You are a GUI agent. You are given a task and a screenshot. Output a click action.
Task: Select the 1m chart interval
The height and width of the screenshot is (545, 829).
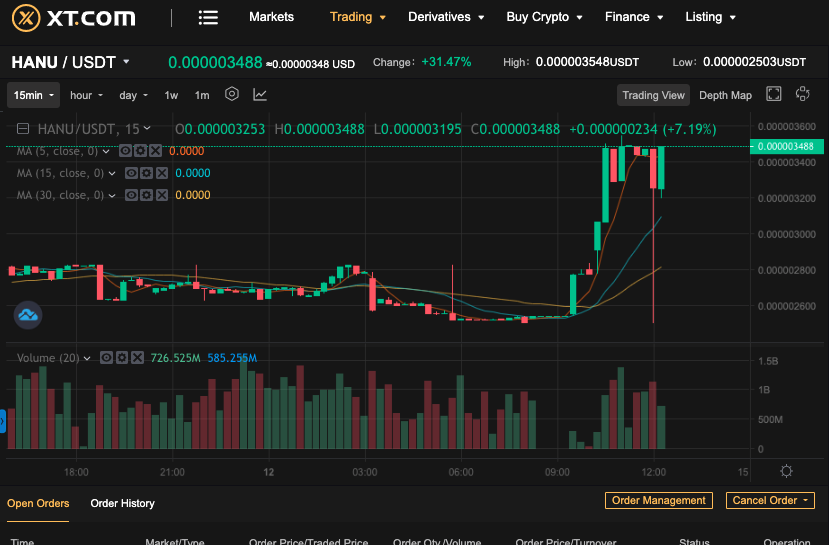(x=202, y=95)
